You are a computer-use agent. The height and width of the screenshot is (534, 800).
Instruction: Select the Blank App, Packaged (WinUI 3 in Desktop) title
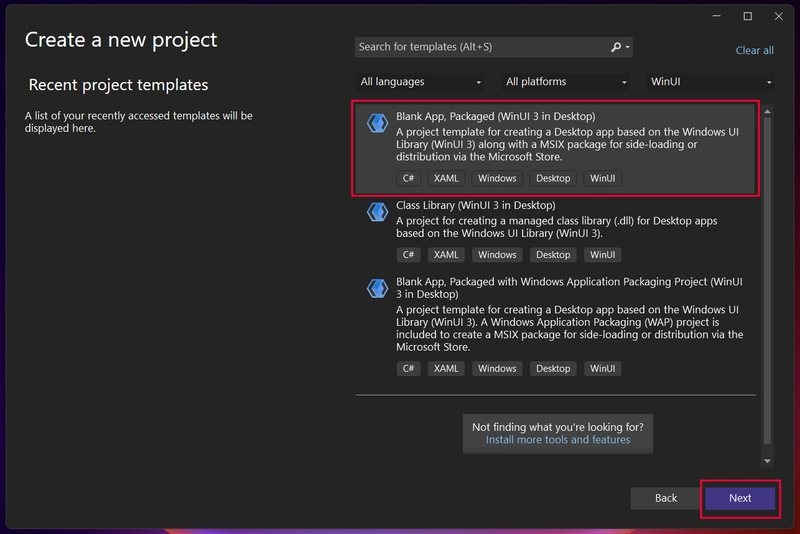coord(495,116)
